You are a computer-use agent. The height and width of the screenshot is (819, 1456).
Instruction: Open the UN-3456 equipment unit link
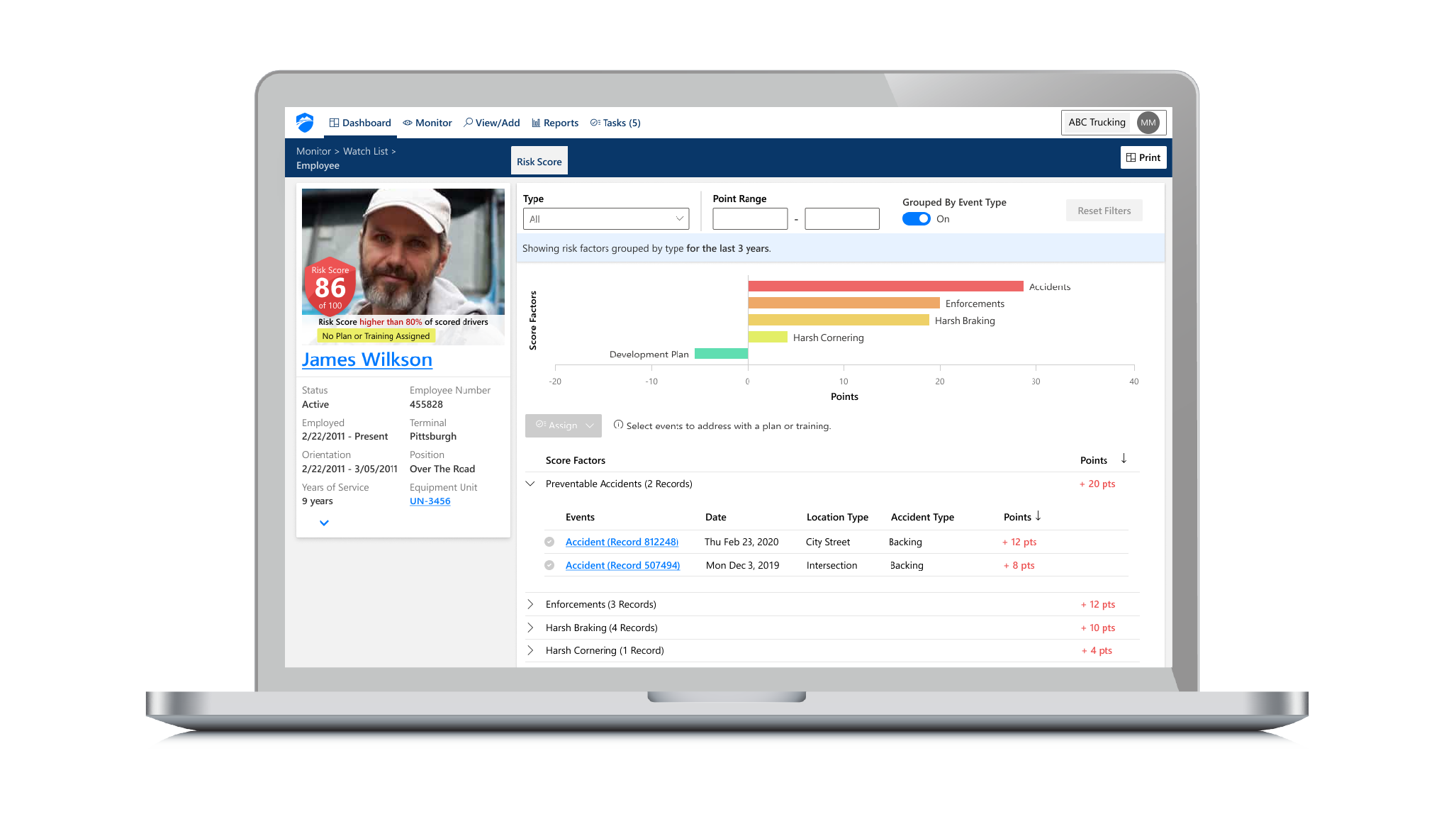[430, 501]
